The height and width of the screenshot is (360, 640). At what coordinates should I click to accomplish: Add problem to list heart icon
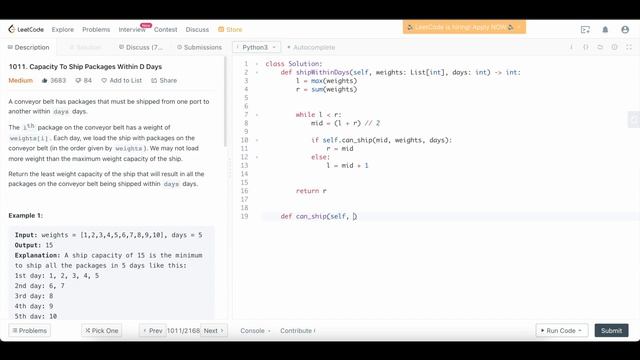click(x=104, y=80)
